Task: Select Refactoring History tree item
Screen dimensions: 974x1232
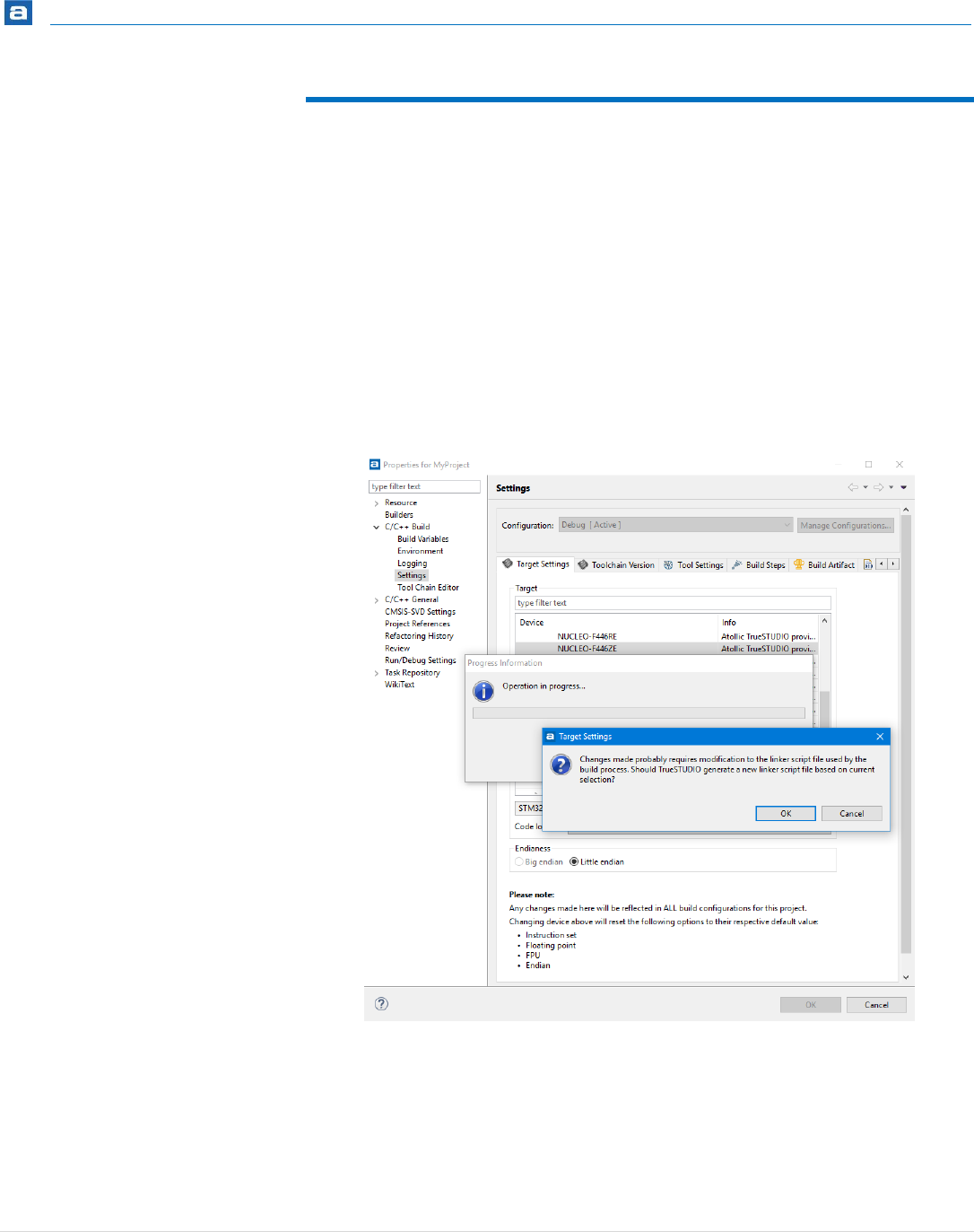Action: coord(419,636)
